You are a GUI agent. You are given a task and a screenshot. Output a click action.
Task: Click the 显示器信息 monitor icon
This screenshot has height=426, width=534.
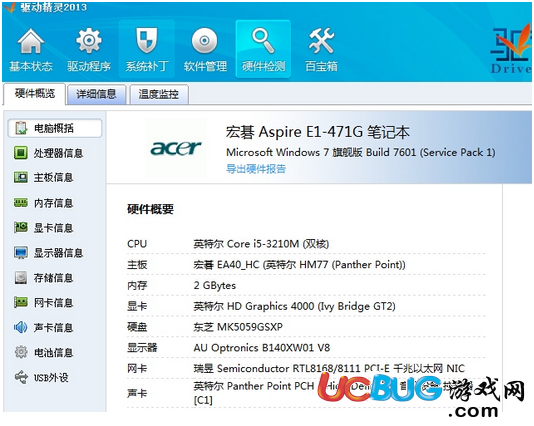coord(21,253)
